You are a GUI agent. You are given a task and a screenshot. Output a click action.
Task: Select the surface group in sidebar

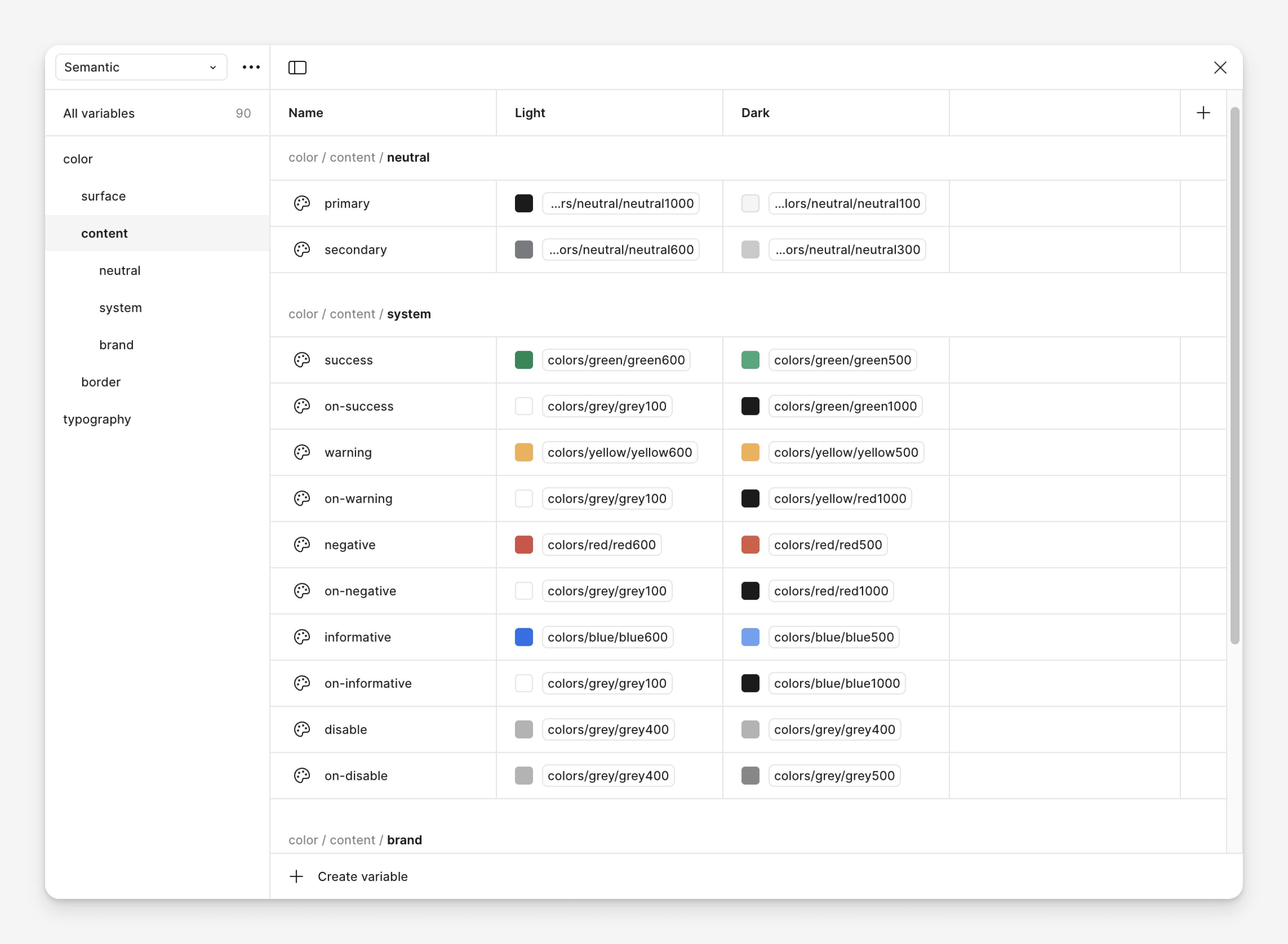(x=103, y=196)
